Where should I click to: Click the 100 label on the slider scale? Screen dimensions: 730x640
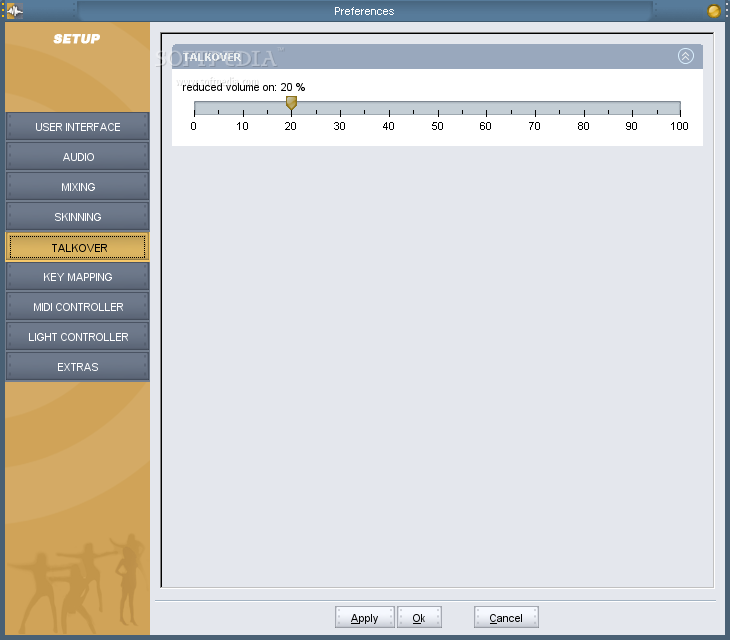pos(679,126)
